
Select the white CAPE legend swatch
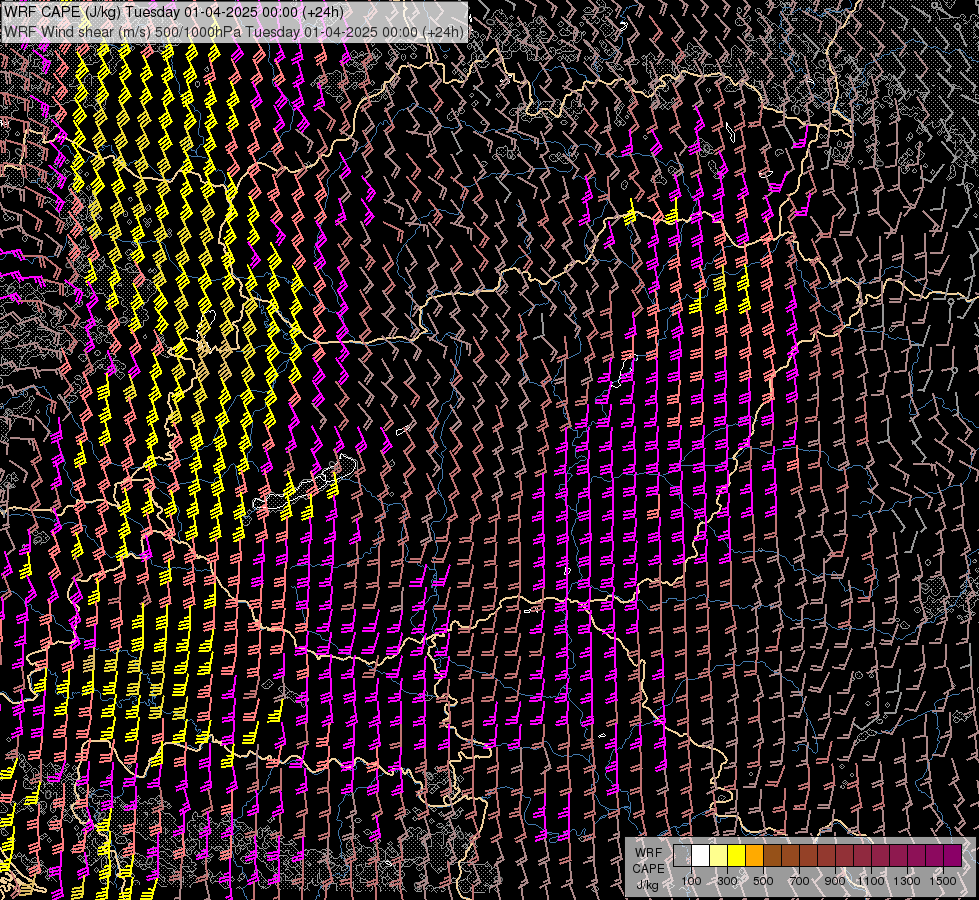click(701, 856)
